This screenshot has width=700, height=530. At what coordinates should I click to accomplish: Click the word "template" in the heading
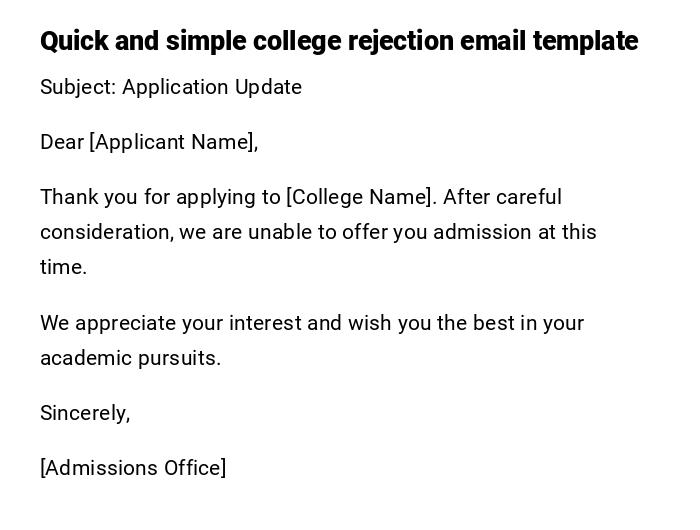[585, 41]
